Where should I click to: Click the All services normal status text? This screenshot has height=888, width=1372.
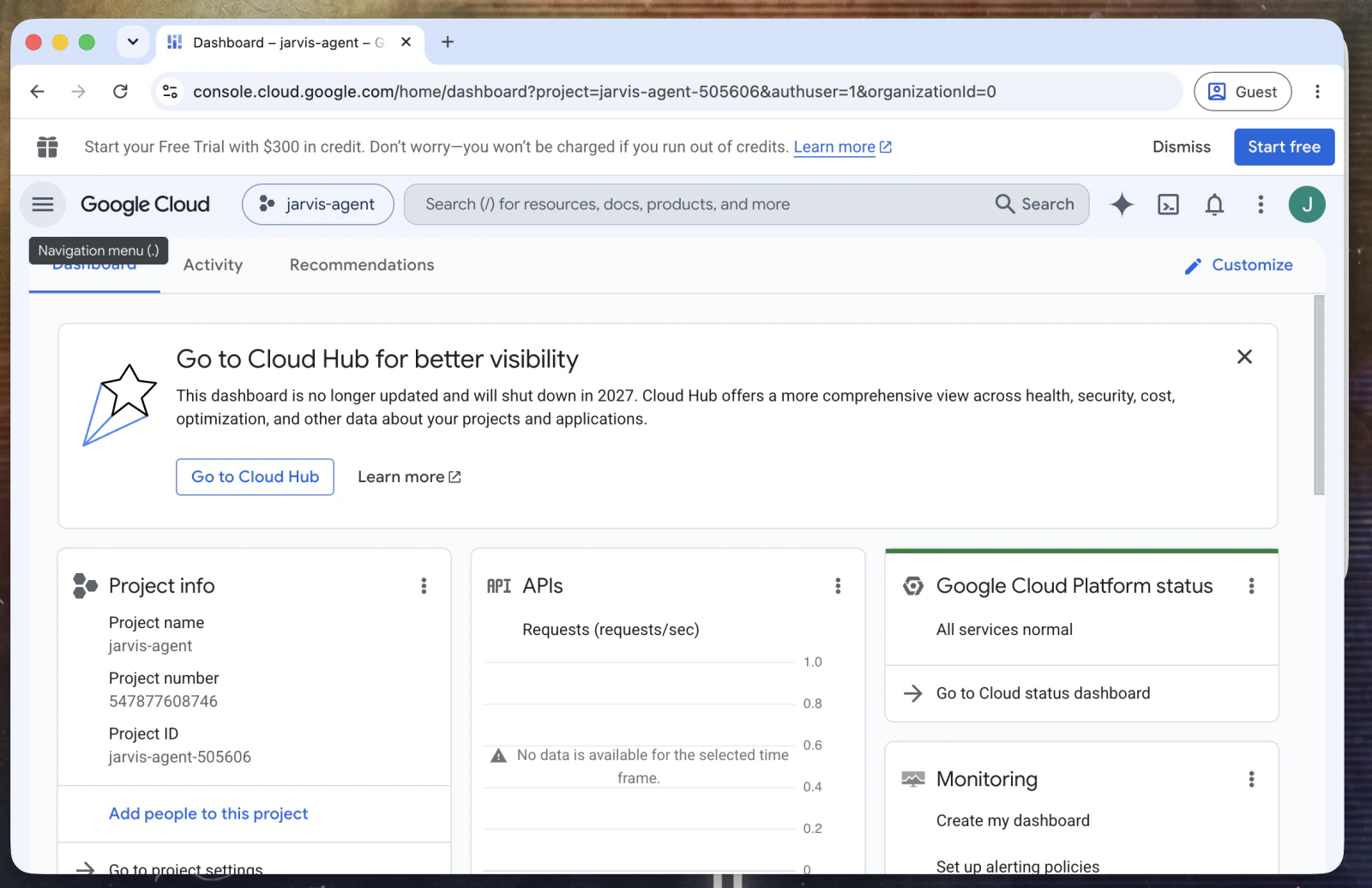[x=1004, y=630]
